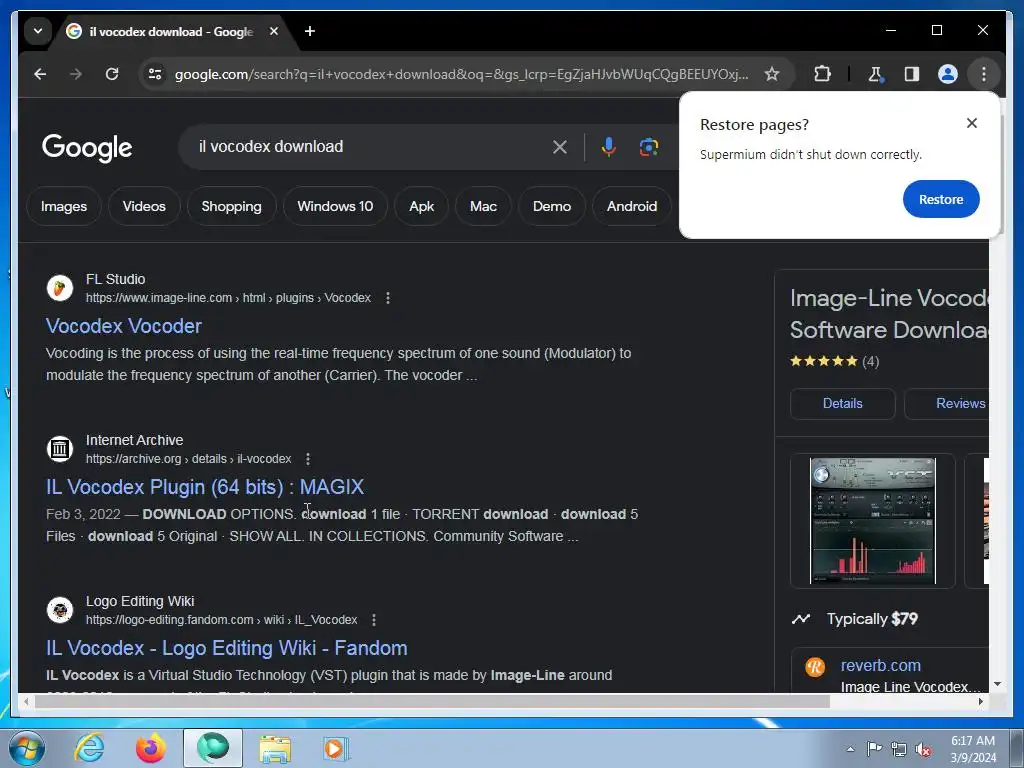Search by image with Google Lens
Screen dimensions: 1024x768
pos(648,147)
